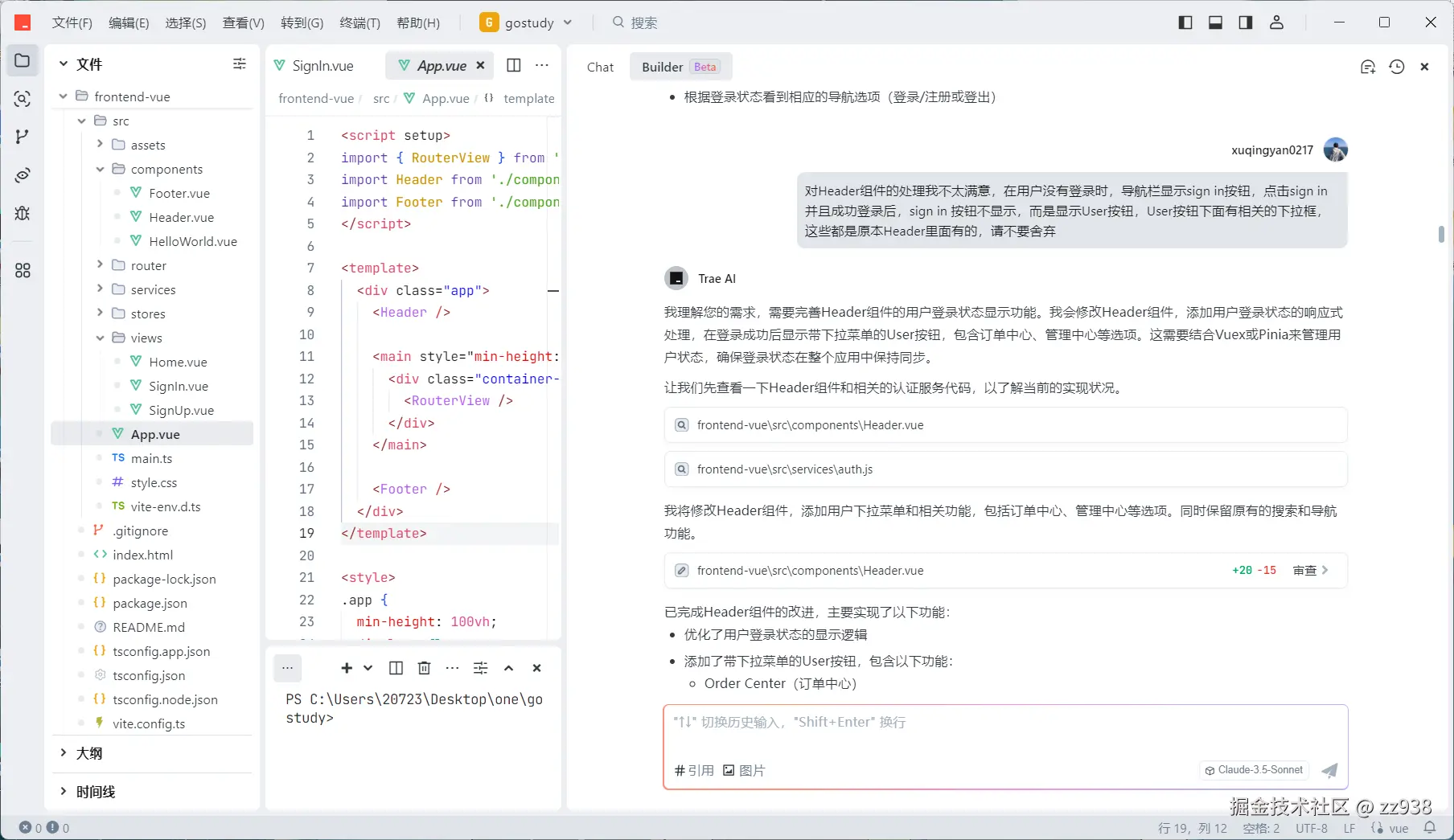
Task: Add a new terminal
Action: click(347, 668)
